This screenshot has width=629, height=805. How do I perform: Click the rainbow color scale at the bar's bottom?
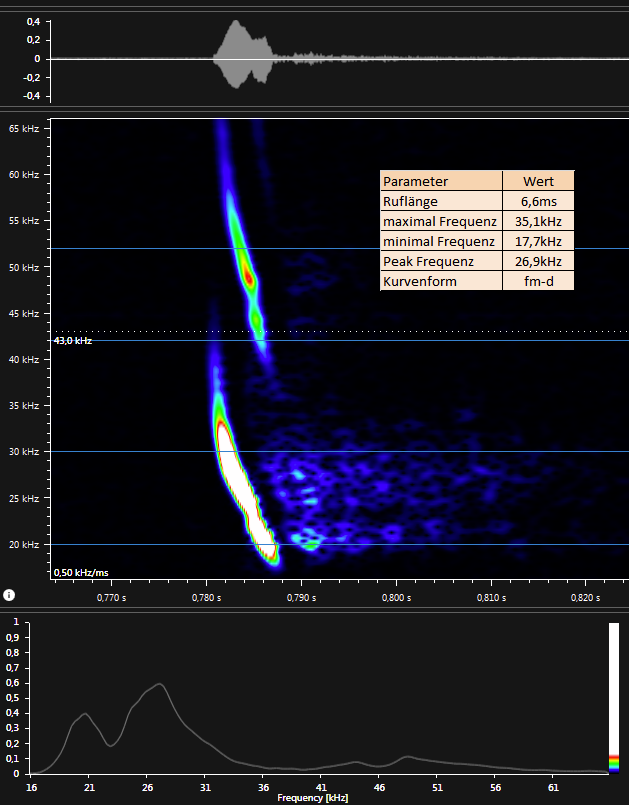click(613, 763)
